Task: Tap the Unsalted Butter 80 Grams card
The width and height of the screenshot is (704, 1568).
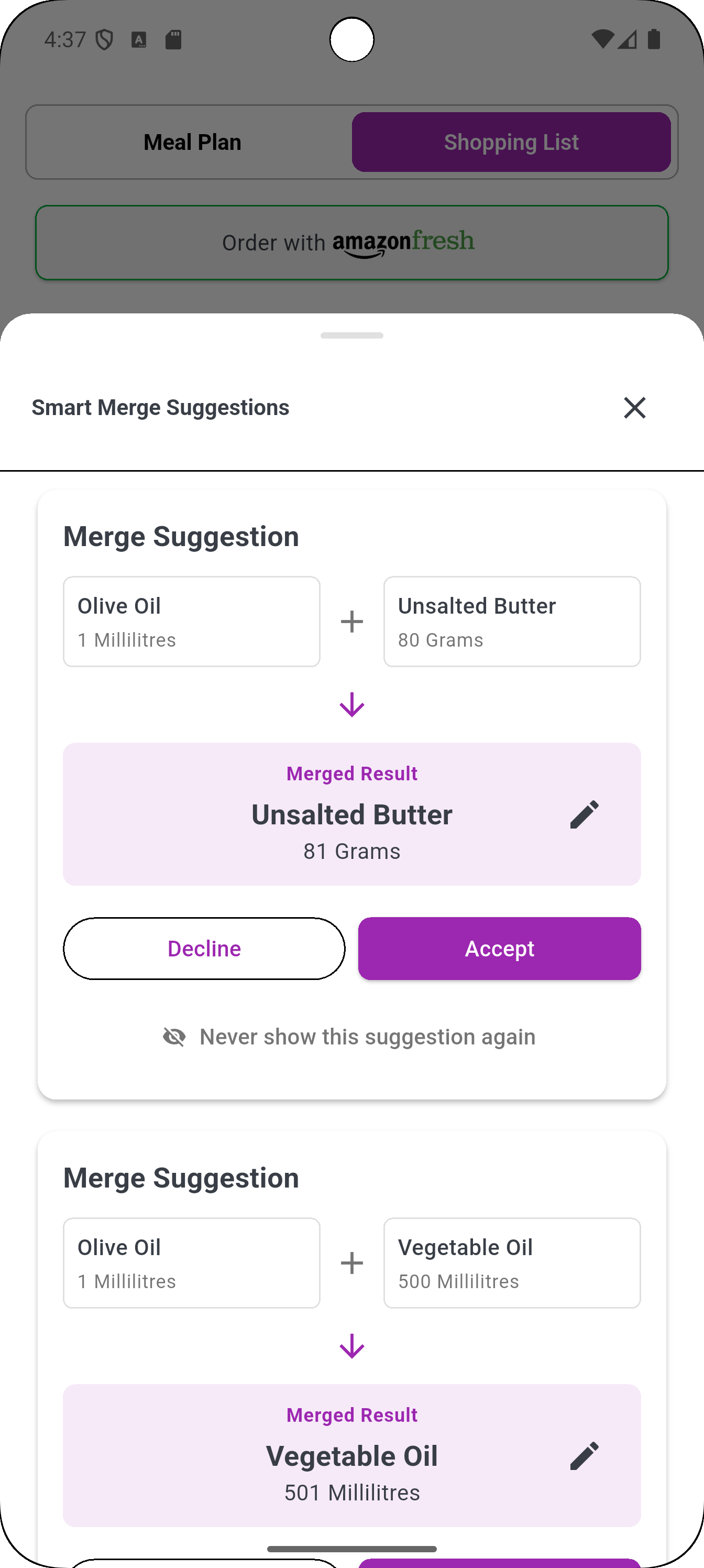Action: pos(512,621)
